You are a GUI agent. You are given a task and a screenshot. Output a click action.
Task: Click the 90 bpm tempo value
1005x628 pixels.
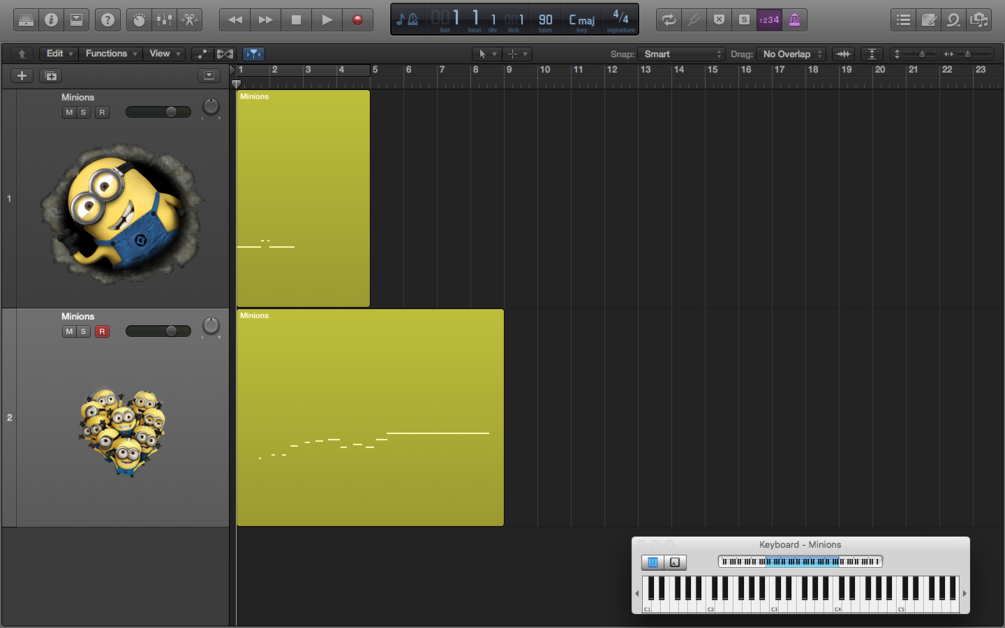pos(545,20)
